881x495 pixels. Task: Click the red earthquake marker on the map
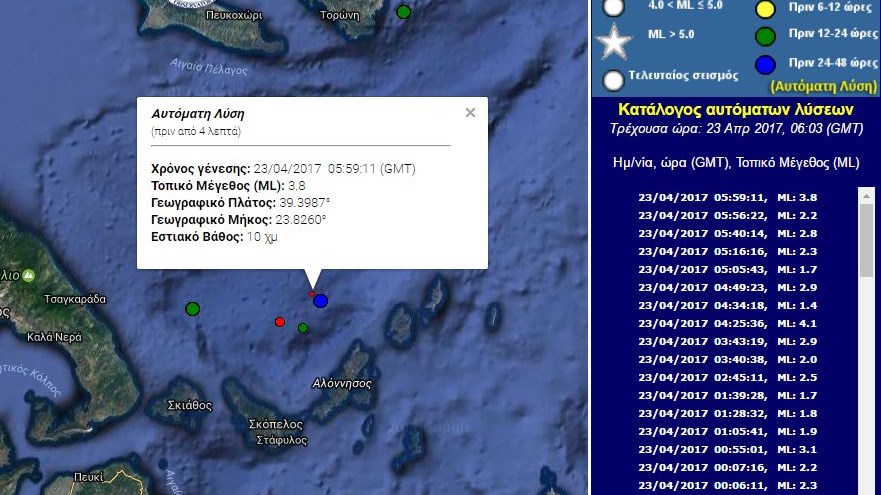pos(280,322)
